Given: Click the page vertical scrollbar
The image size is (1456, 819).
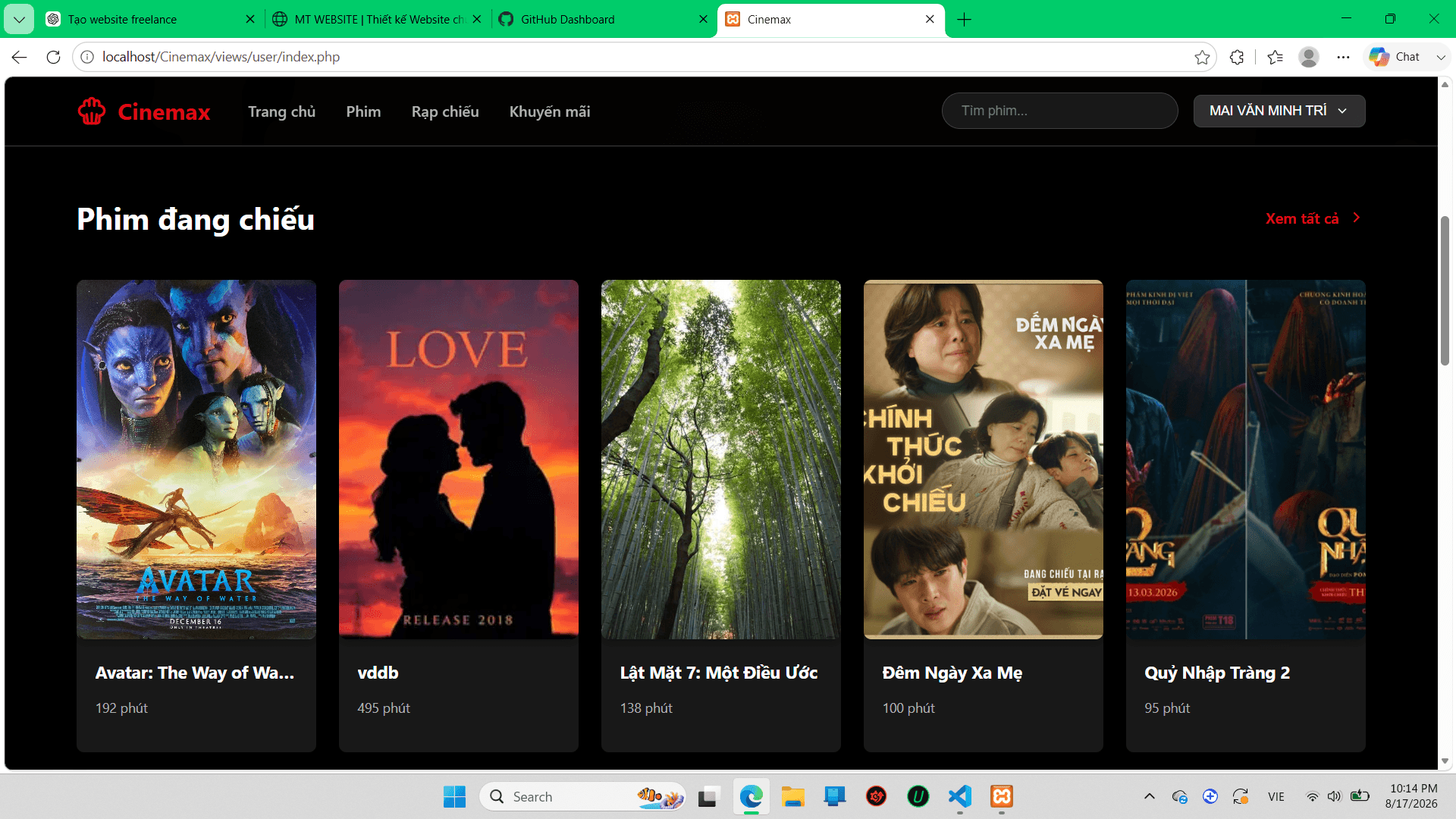Looking at the screenshot, I should 1445,290.
